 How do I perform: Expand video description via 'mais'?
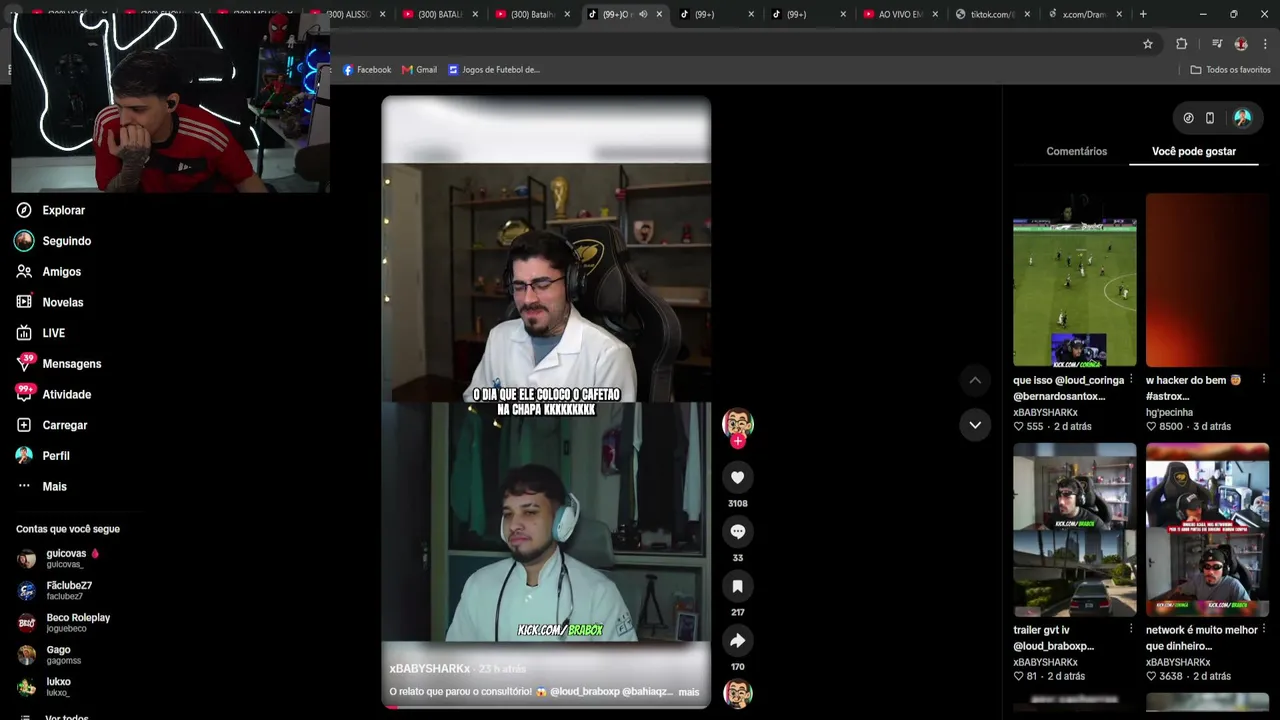pyautogui.click(x=689, y=692)
